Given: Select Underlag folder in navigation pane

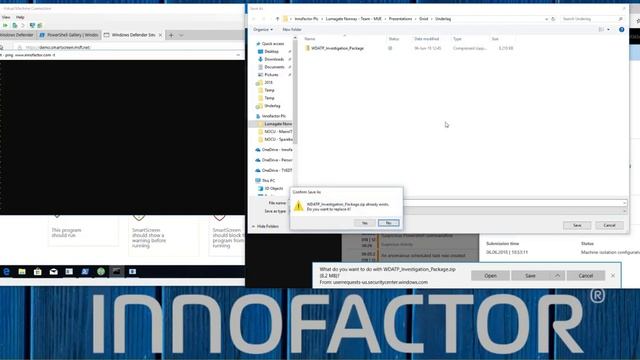Looking at the screenshot, I should (x=272, y=106).
